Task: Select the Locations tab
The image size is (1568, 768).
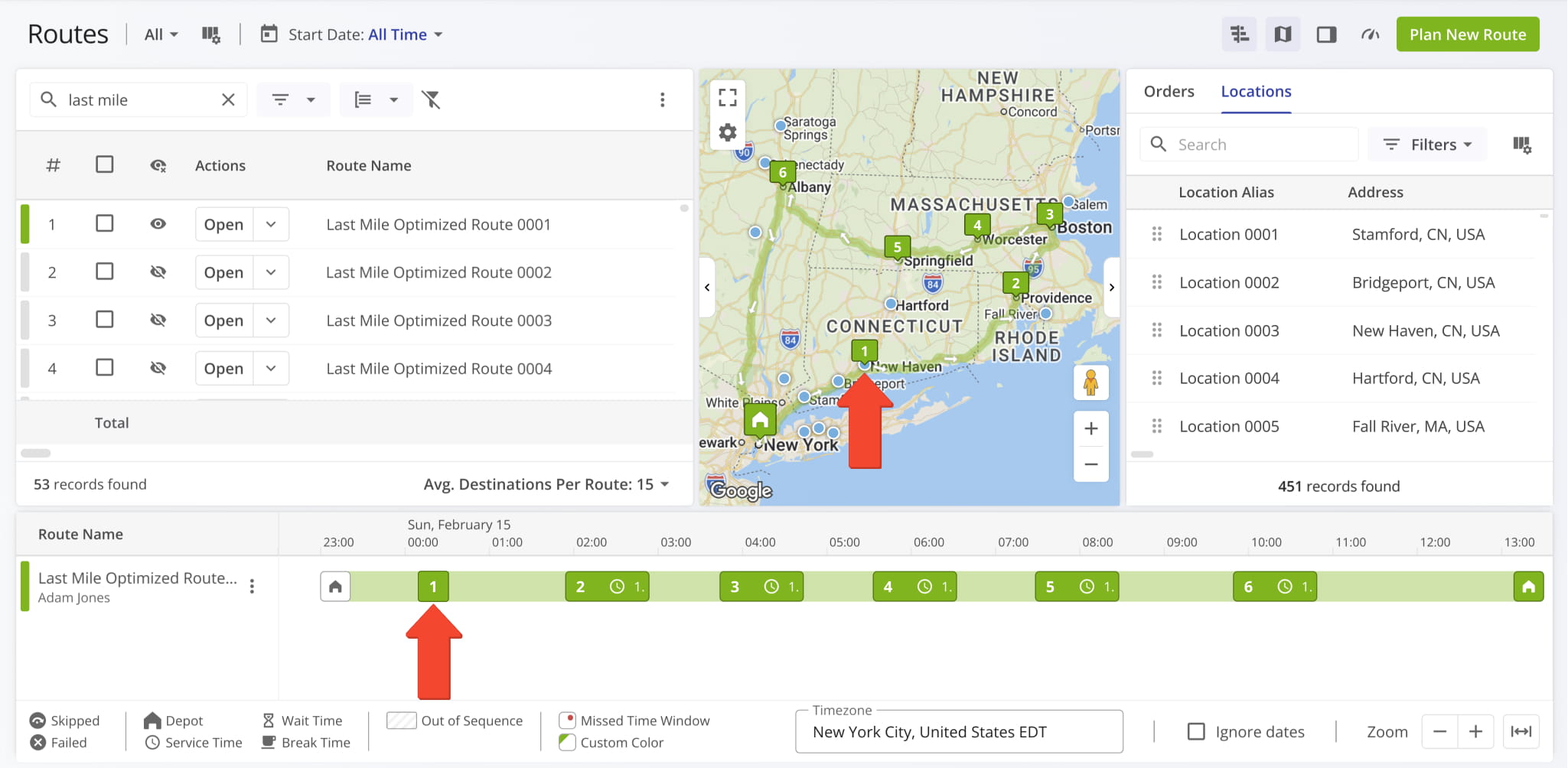Action: pyautogui.click(x=1255, y=91)
